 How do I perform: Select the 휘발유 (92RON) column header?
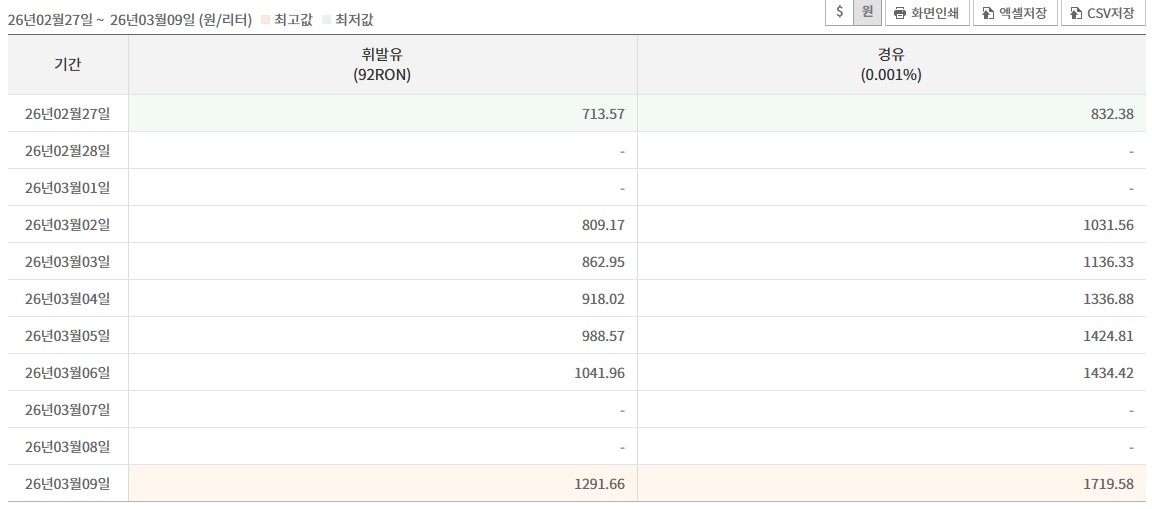click(382, 65)
